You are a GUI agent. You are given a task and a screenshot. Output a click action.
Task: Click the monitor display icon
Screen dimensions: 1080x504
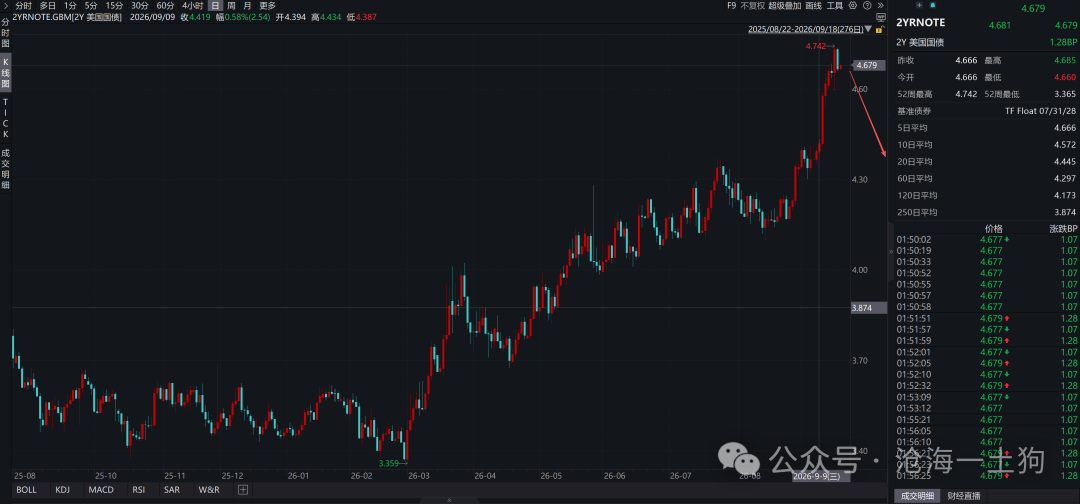point(880,17)
